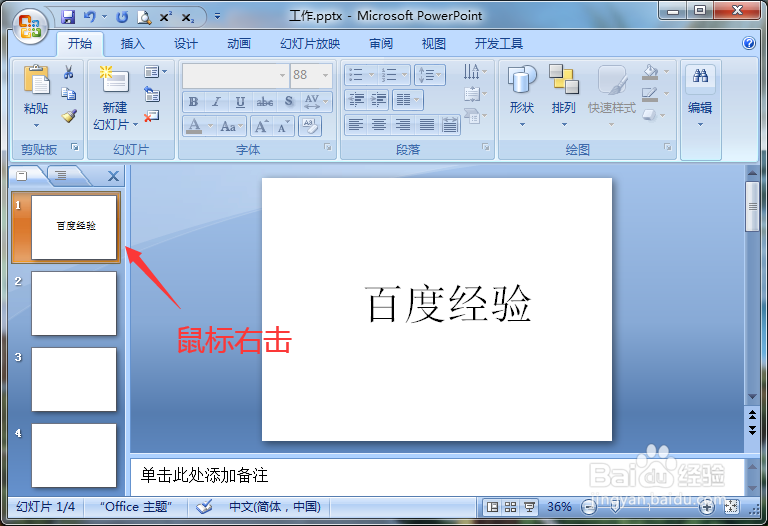Open line spacing options
Viewport: 768px width, 526px height.
(x=430, y=75)
